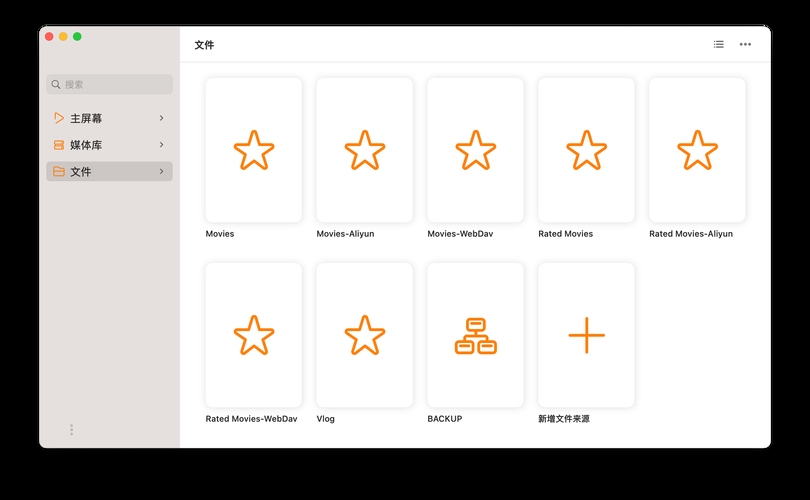Click the plus icon to add file source
The width and height of the screenshot is (810, 500).
(x=586, y=335)
